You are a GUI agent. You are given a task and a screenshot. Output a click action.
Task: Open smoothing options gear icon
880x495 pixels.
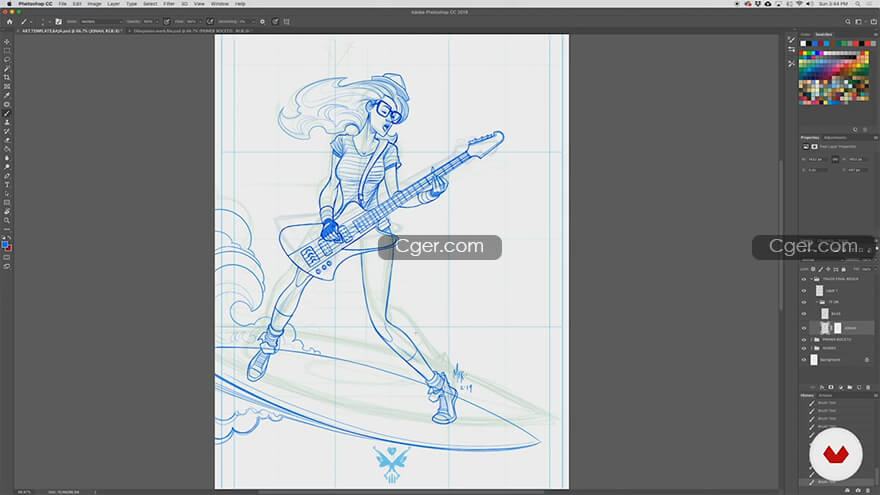point(262,21)
